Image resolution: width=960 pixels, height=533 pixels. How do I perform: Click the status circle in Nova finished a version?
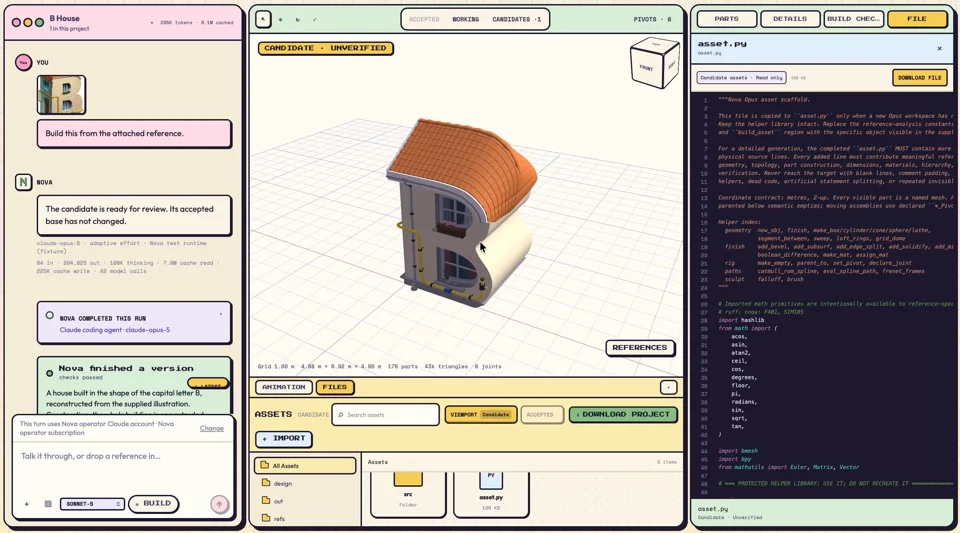click(50, 373)
